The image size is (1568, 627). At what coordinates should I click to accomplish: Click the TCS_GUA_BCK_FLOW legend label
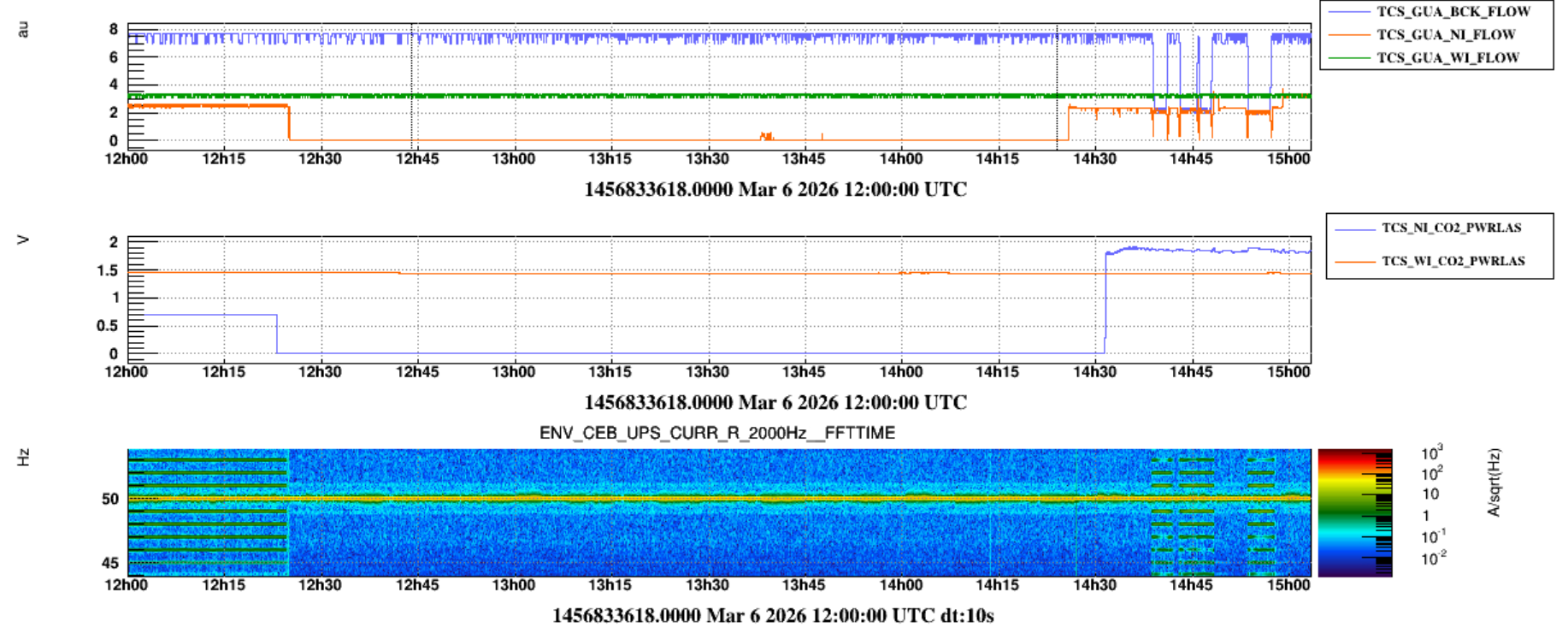[x=1453, y=12]
